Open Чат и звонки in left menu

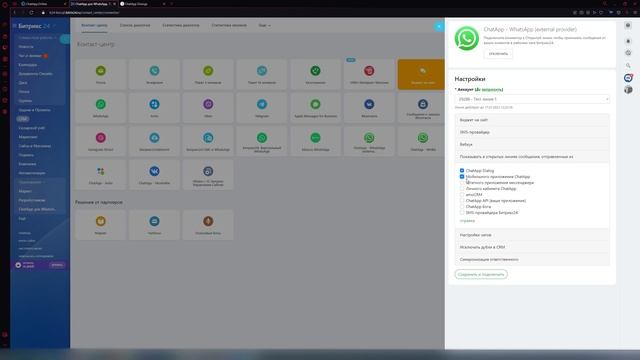pos(30,56)
